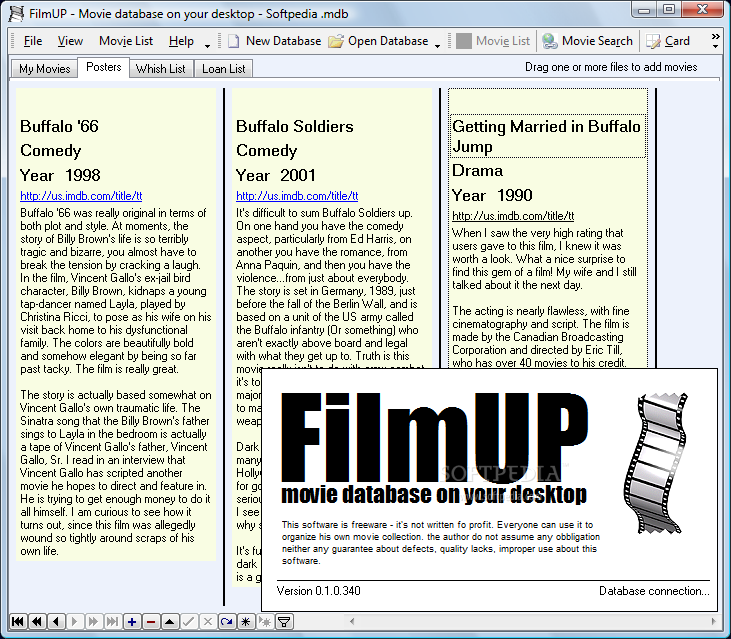Click the Comedy genre under Buffalo '66
This screenshot has width=731, height=639.
click(50, 151)
